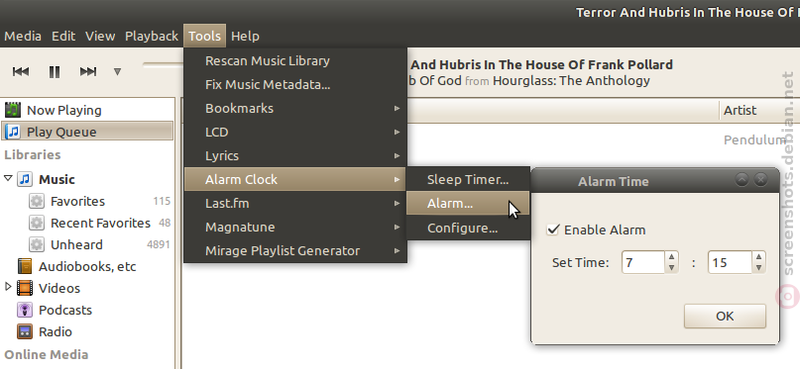This screenshot has width=800, height=369.
Task: Decrease the alarm minutes with down arrow
Action: pos(759,267)
